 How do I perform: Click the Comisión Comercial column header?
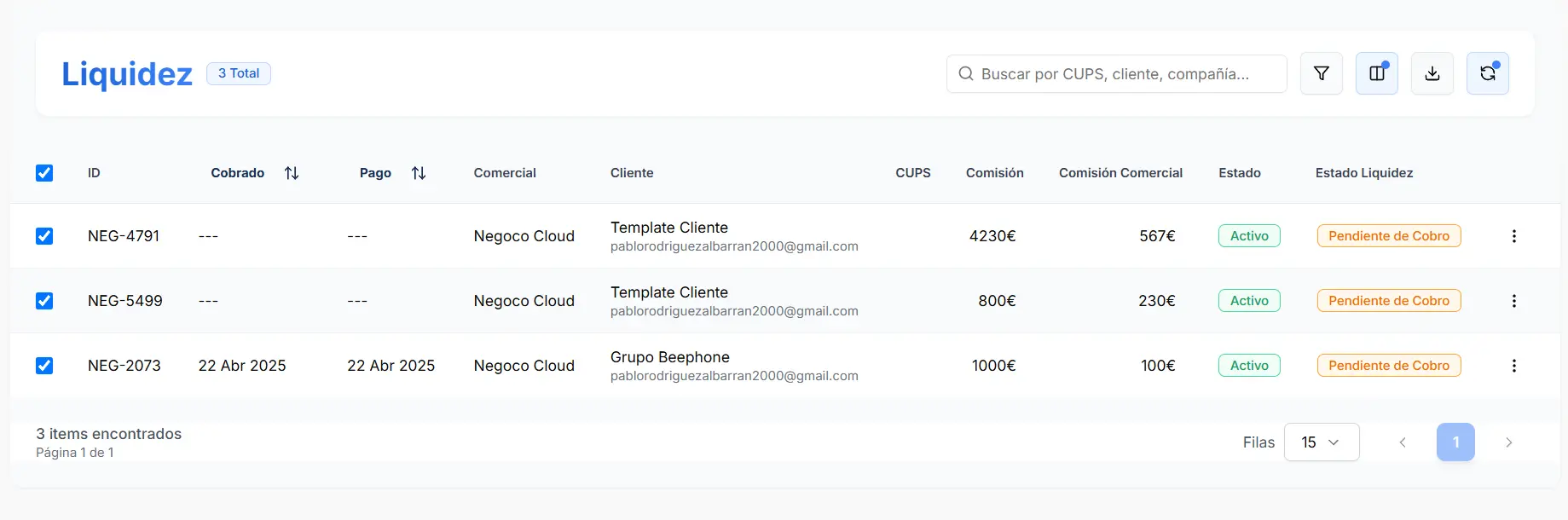1120,173
